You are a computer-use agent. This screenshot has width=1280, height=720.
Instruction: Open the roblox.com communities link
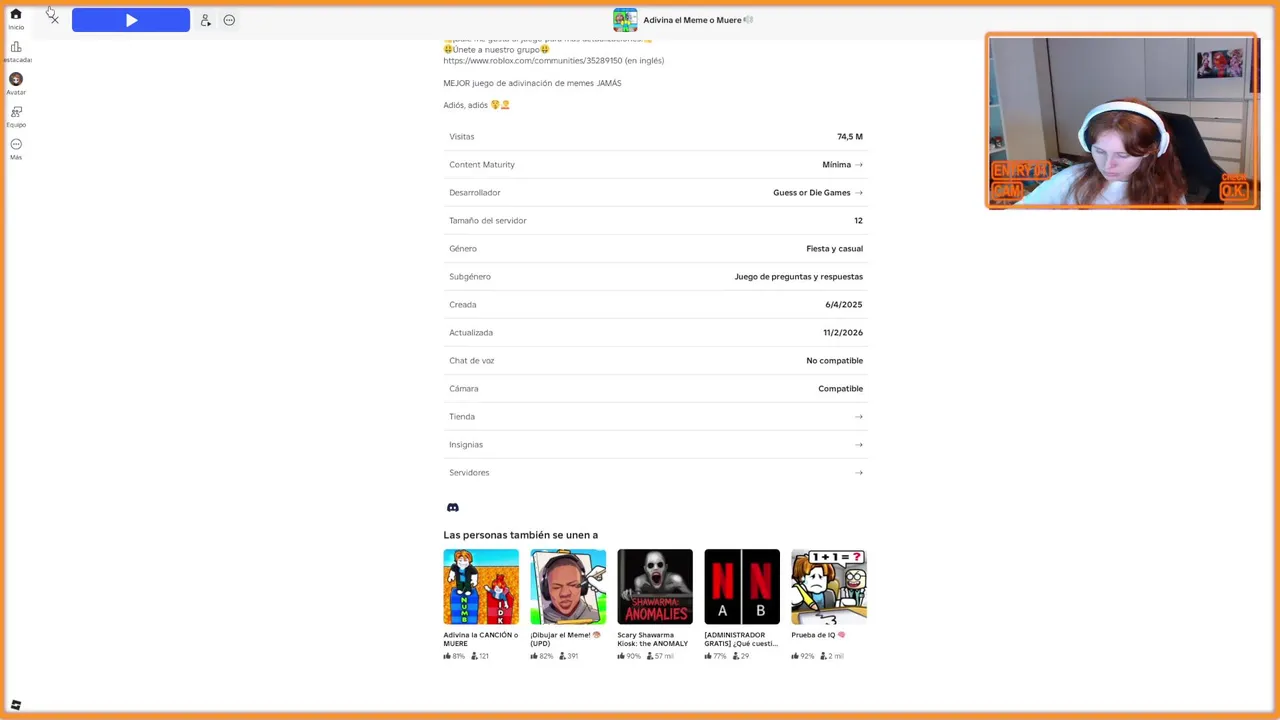[x=533, y=61]
